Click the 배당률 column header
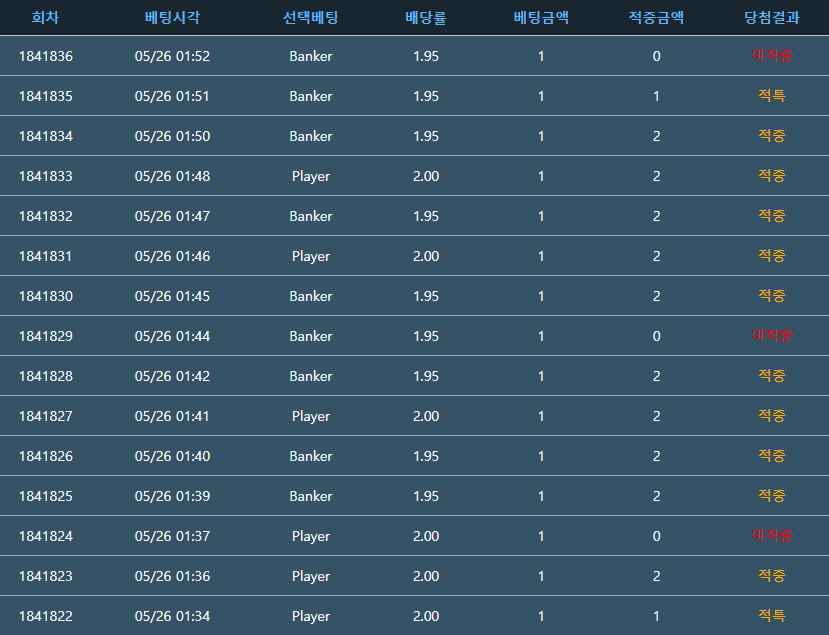The image size is (829, 635). (426, 17)
